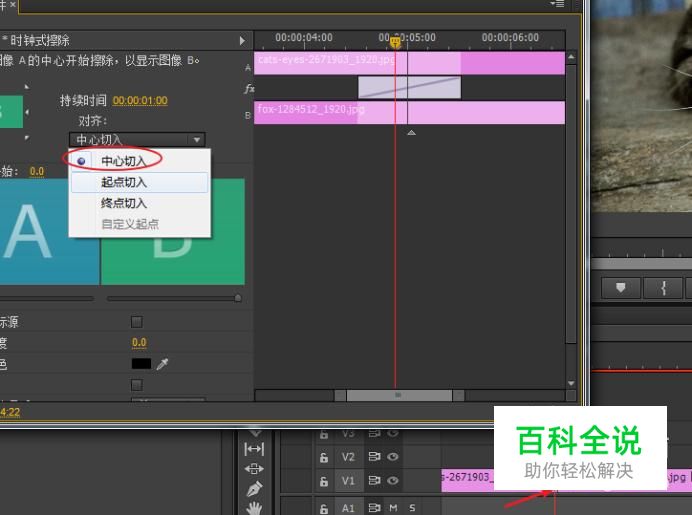Mute track A1 with the M button
The image size is (692, 515).
tap(393, 508)
